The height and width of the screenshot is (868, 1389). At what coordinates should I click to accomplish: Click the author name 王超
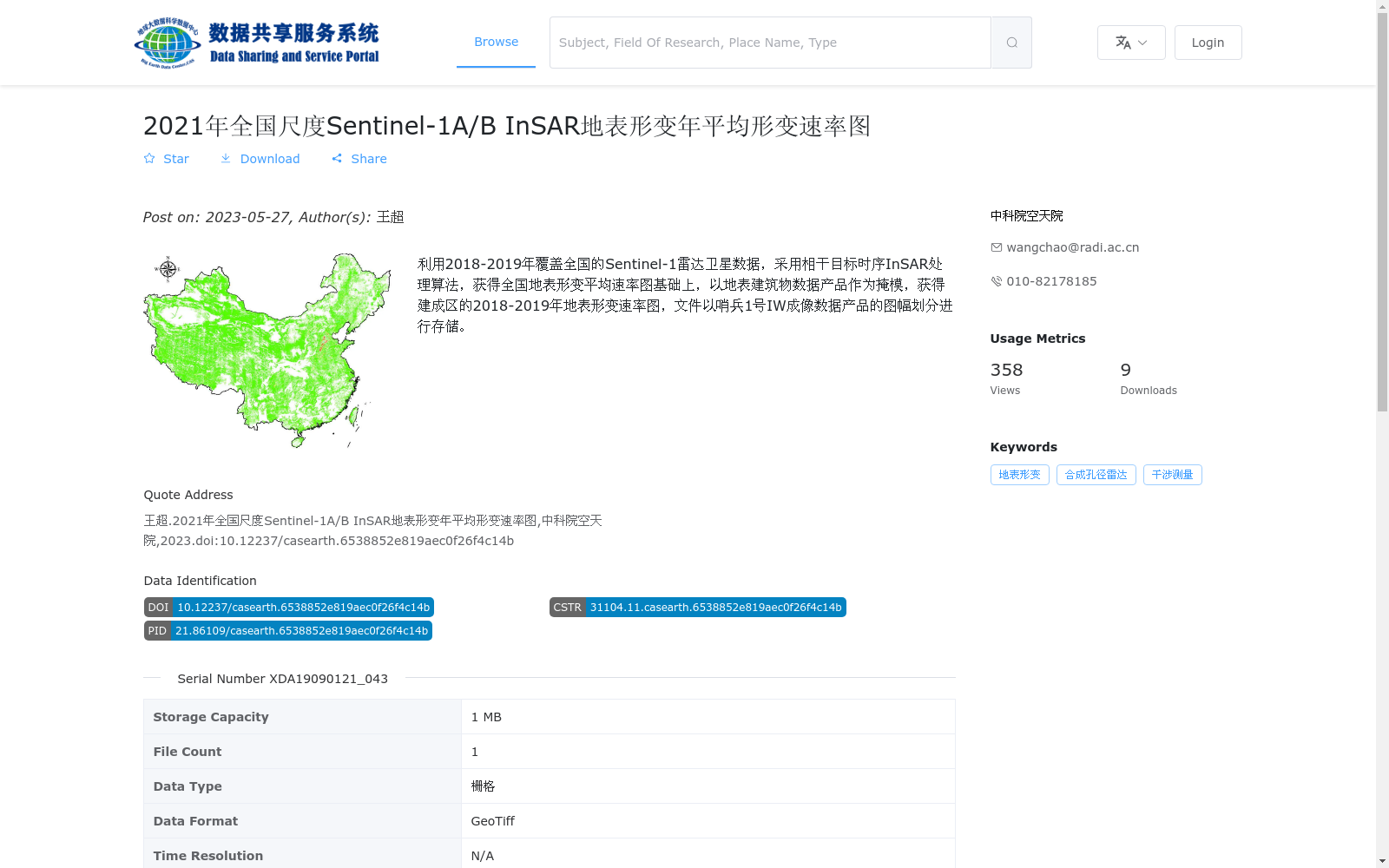click(x=391, y=217)
